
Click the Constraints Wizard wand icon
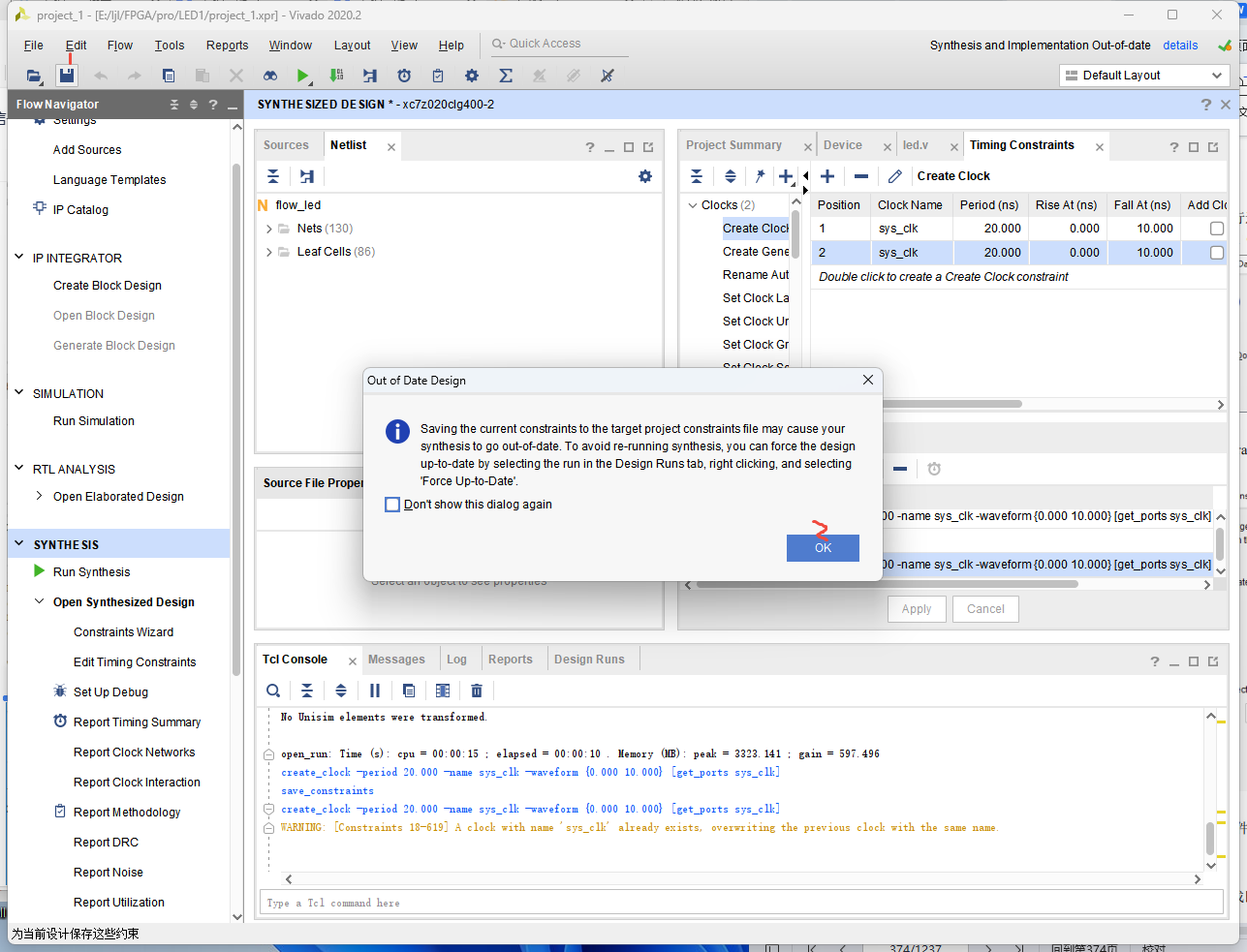(760, 176)
